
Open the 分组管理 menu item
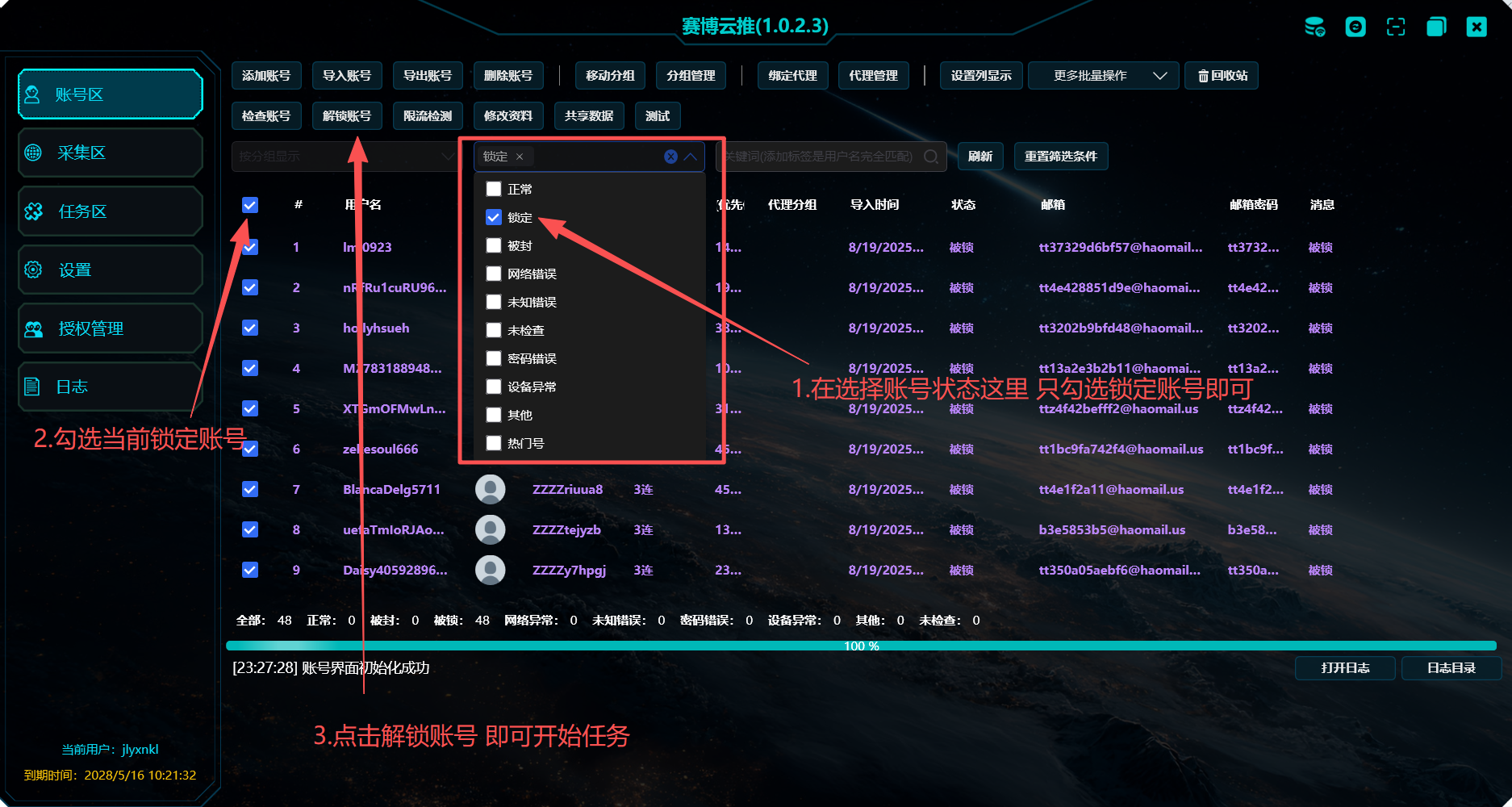click(691, 75)
